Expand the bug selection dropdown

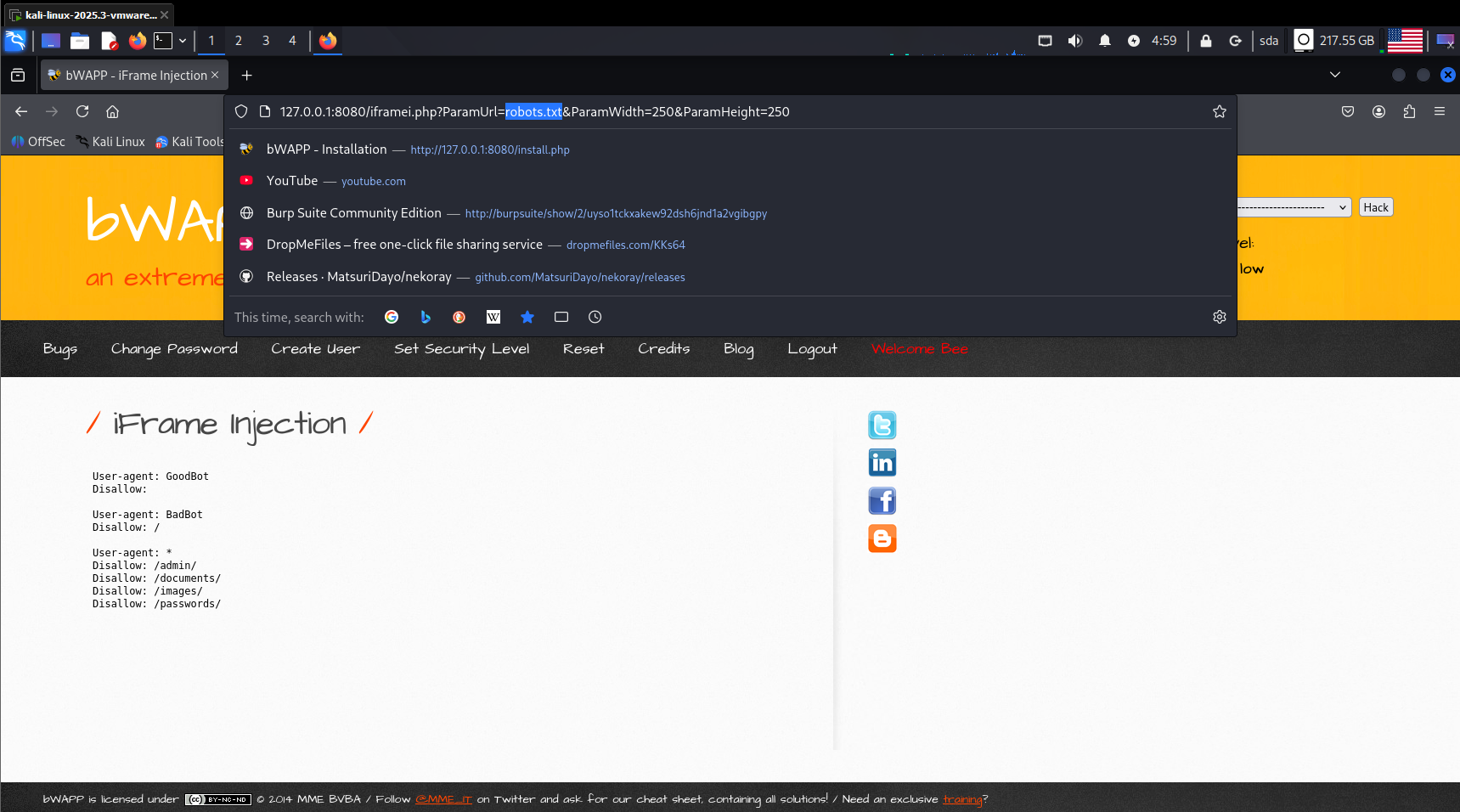click(1294, 207)
